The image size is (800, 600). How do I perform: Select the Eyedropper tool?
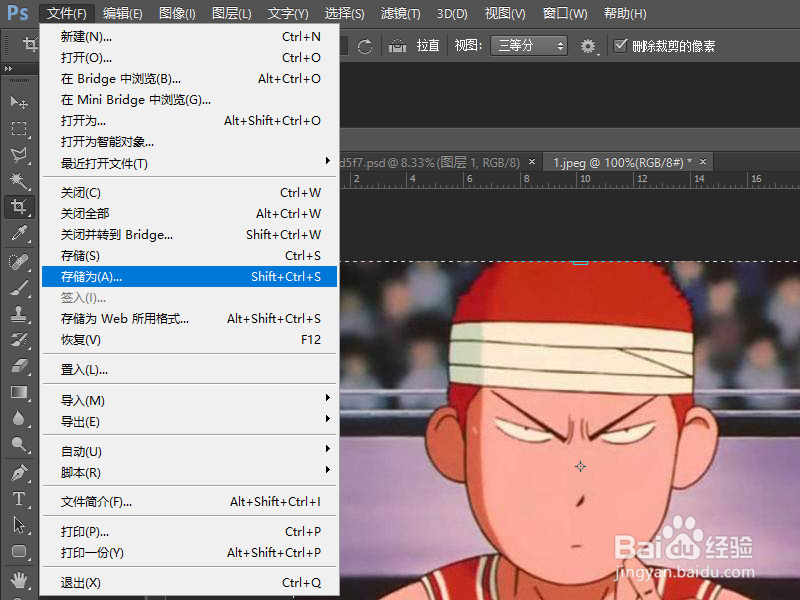[x=19, y=233]
